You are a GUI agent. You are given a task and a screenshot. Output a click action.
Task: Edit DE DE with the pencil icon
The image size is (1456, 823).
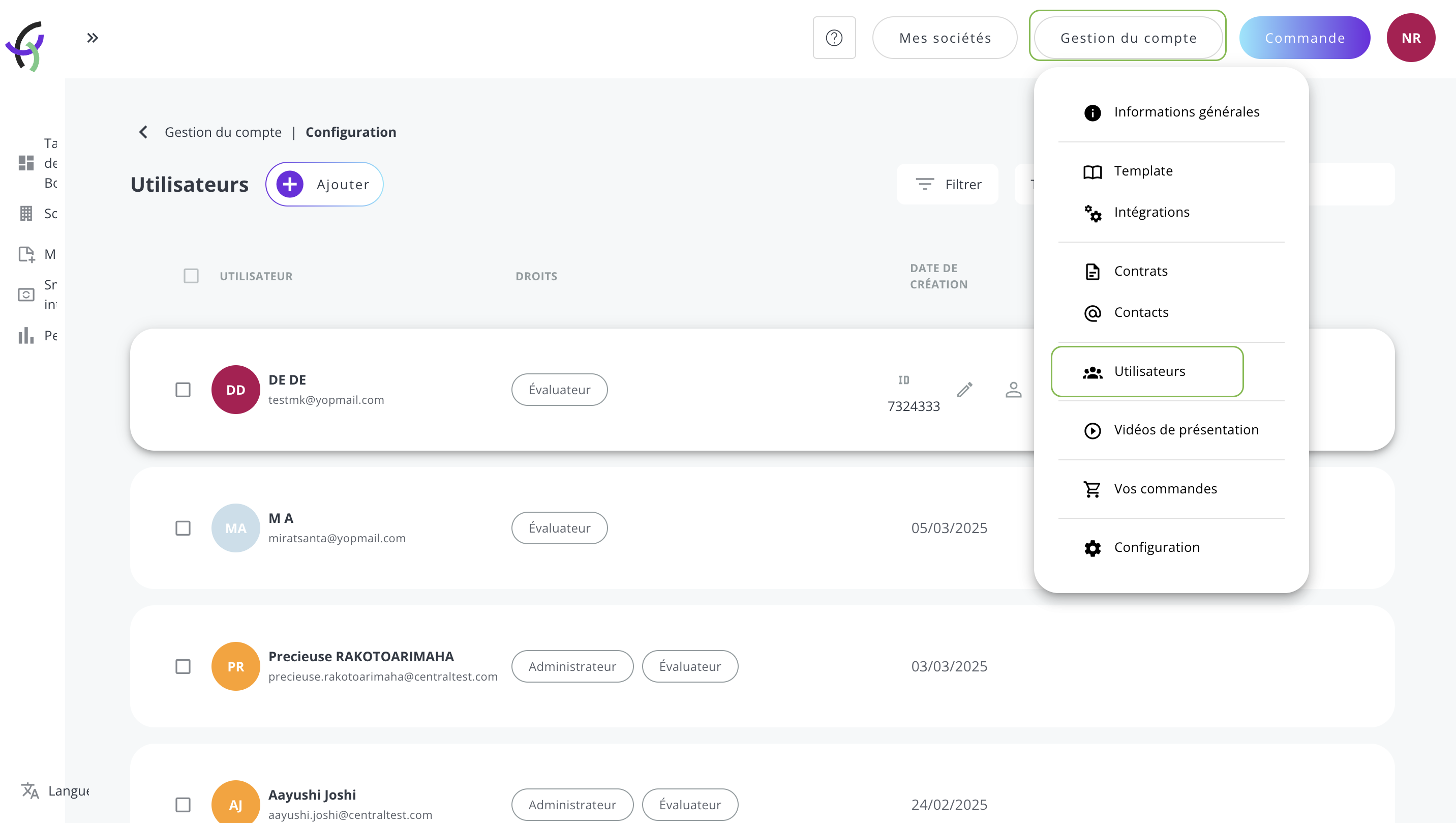[x=965, y=390]
